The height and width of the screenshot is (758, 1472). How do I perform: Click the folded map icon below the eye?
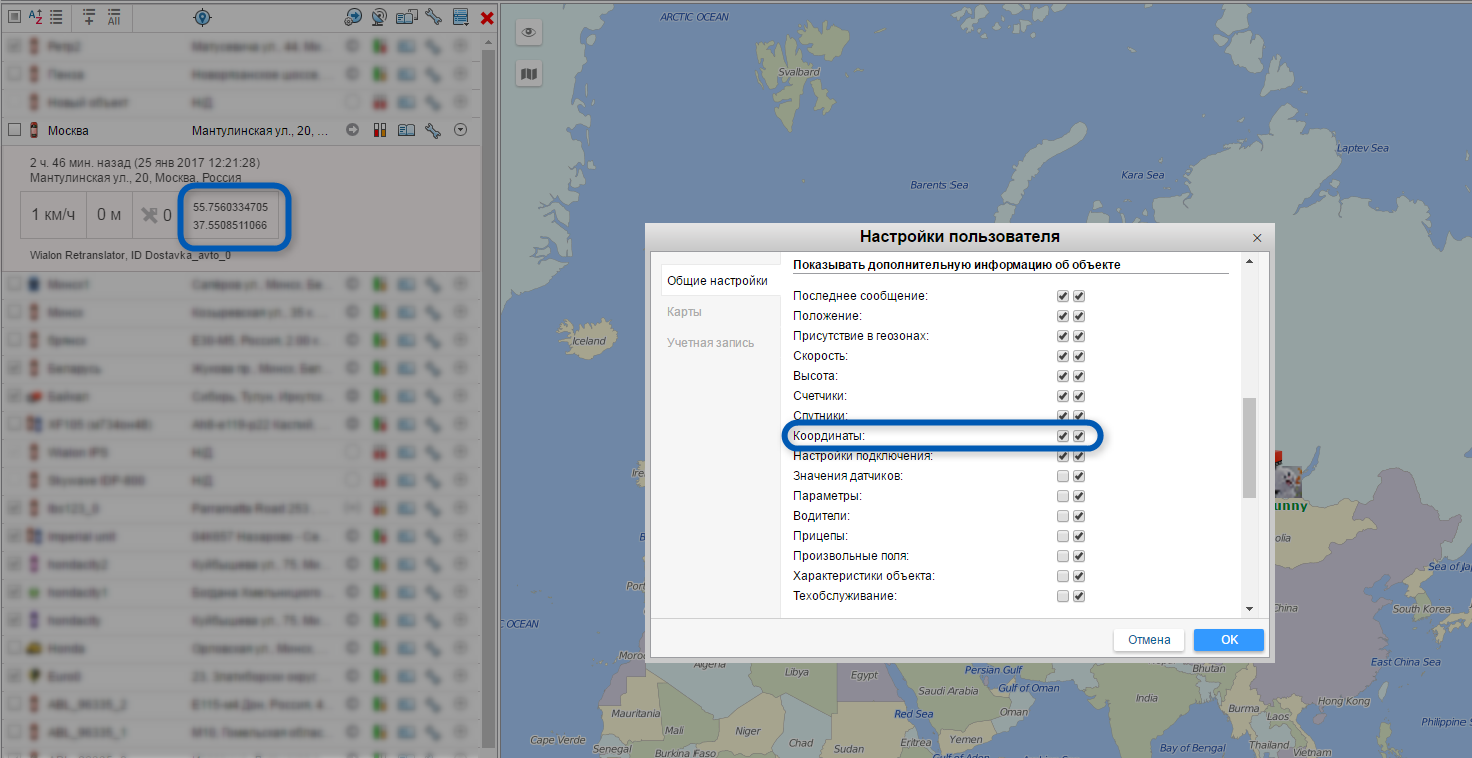(529, 73)
